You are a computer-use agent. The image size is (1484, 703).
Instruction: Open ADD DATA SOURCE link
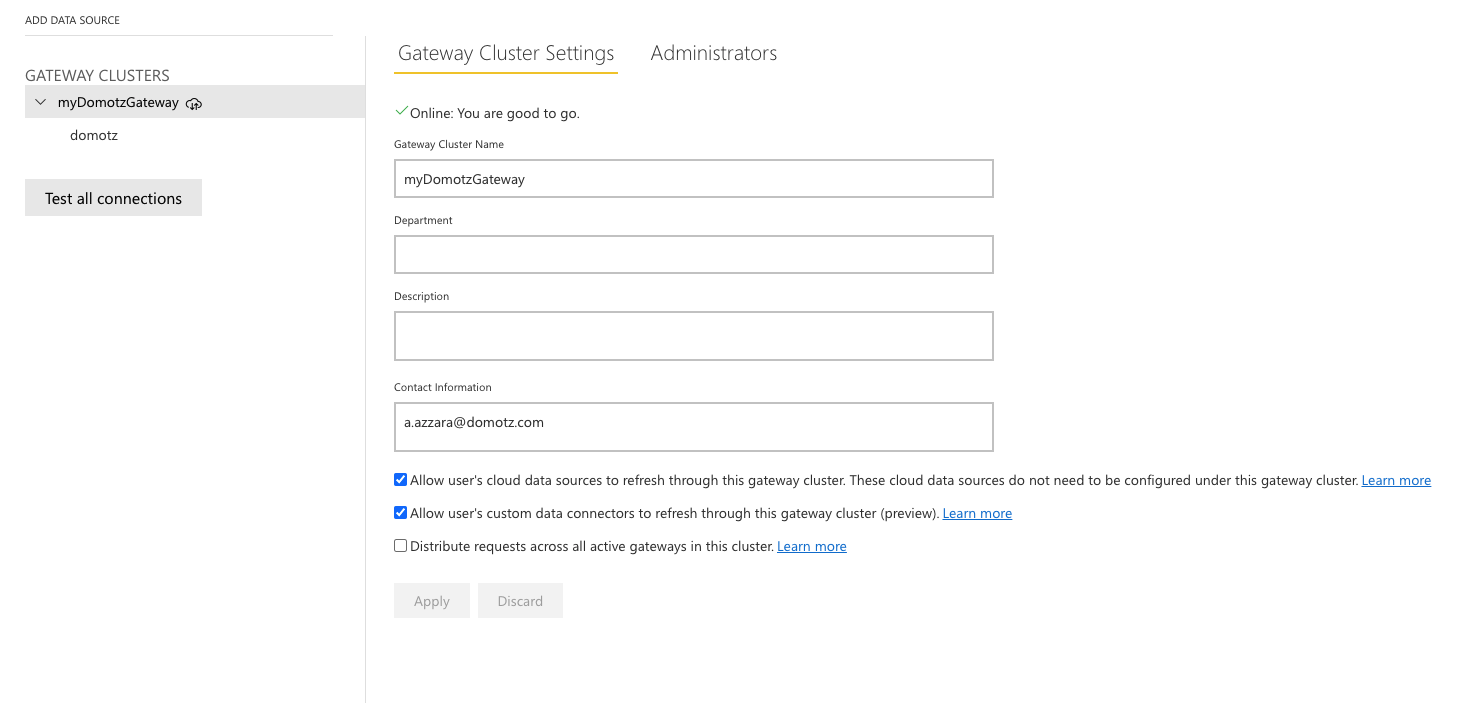coord(72,20)
